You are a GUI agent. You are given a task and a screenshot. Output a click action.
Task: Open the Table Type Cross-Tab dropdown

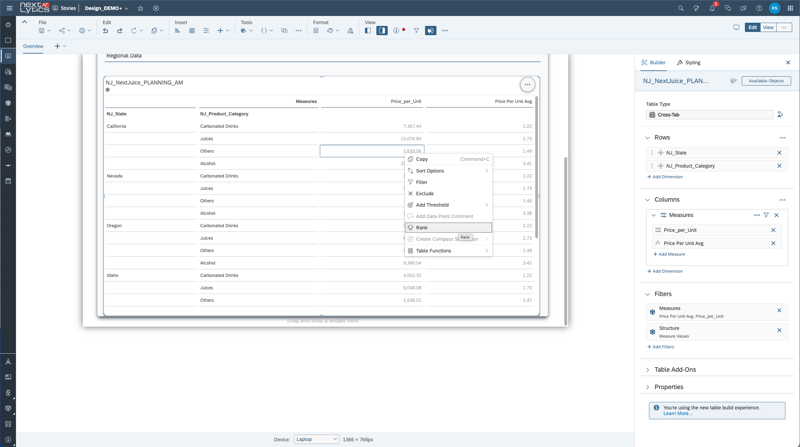pos(710,115)
